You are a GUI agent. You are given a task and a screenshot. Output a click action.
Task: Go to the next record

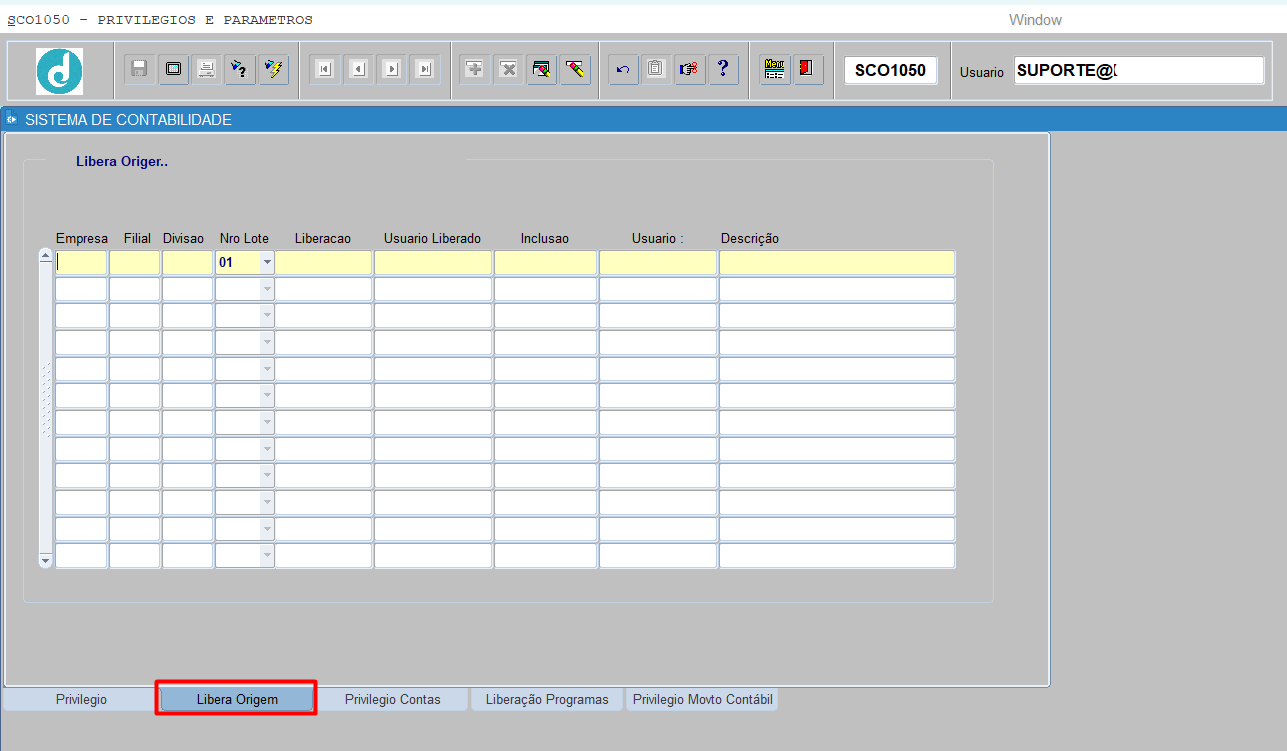(x=392, y=69)
